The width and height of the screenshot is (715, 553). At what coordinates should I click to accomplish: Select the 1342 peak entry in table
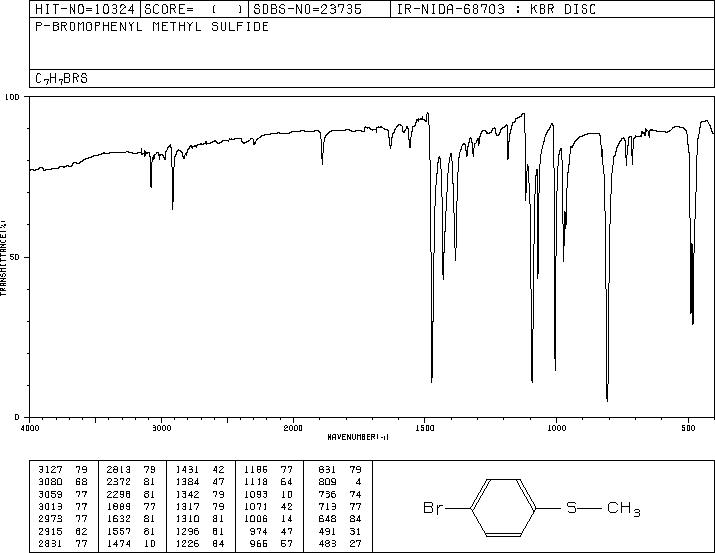pos(187,494)
